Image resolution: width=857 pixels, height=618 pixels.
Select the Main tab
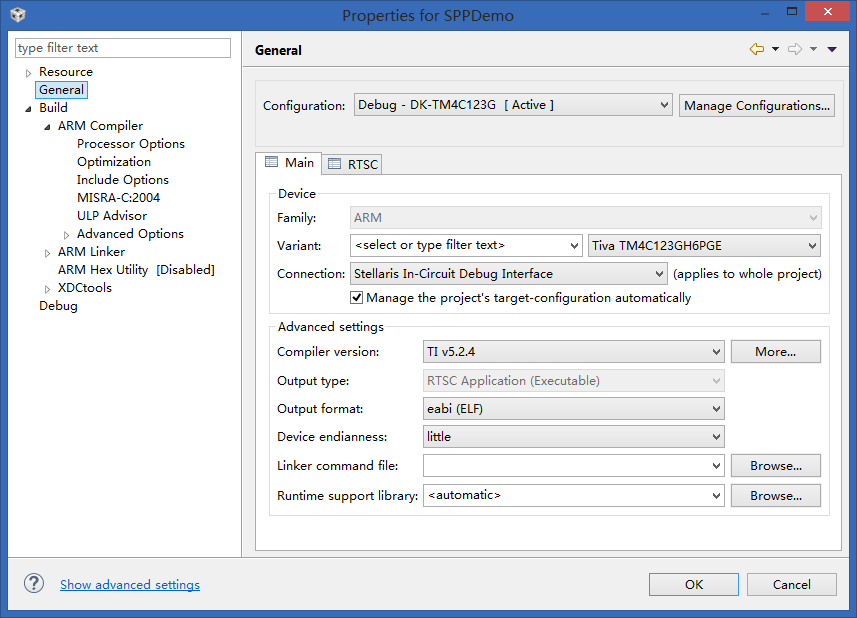pos(290,163)
